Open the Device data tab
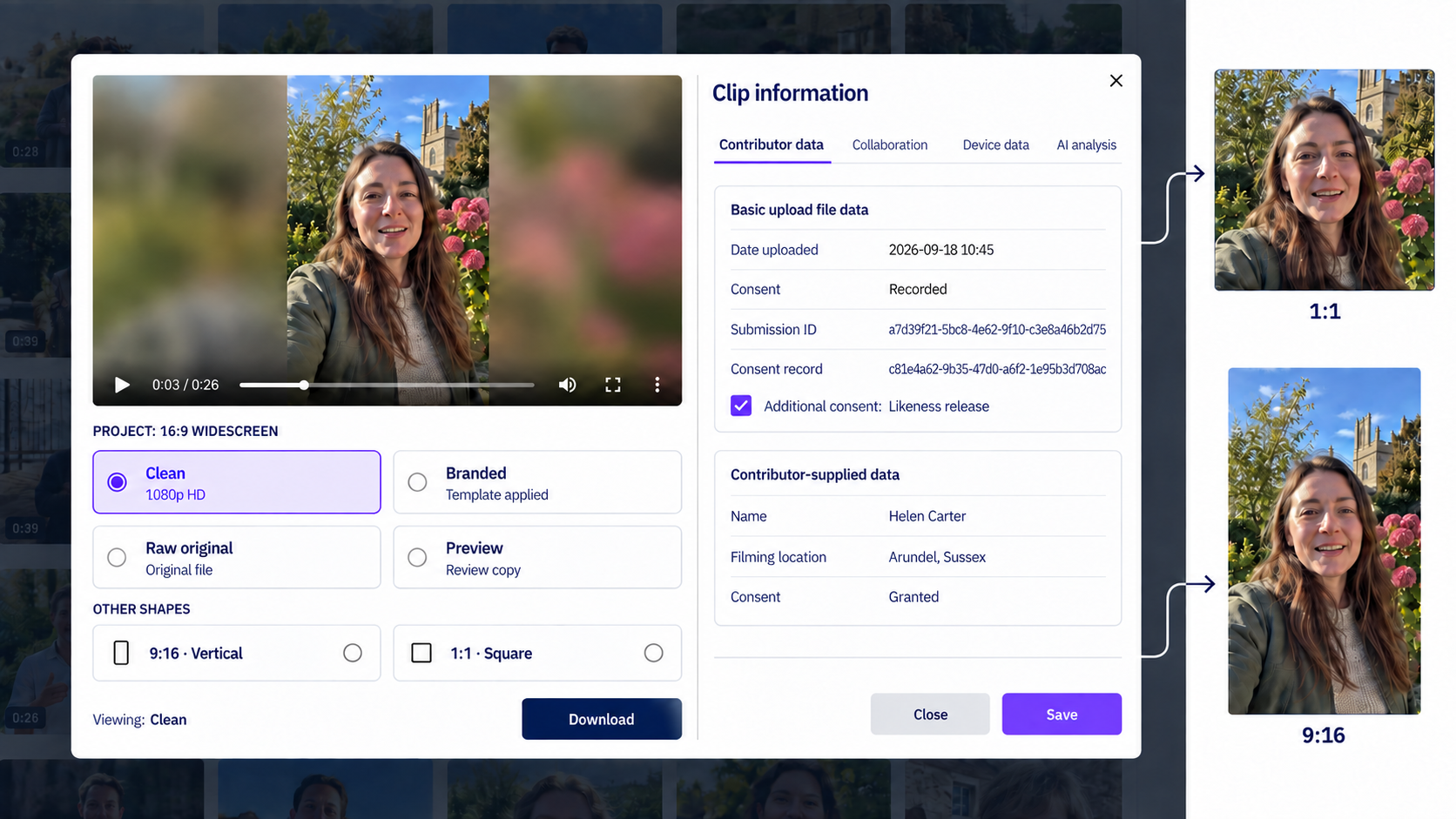The width and height of the screenshot is (1456, 819). tap(995, 144)
